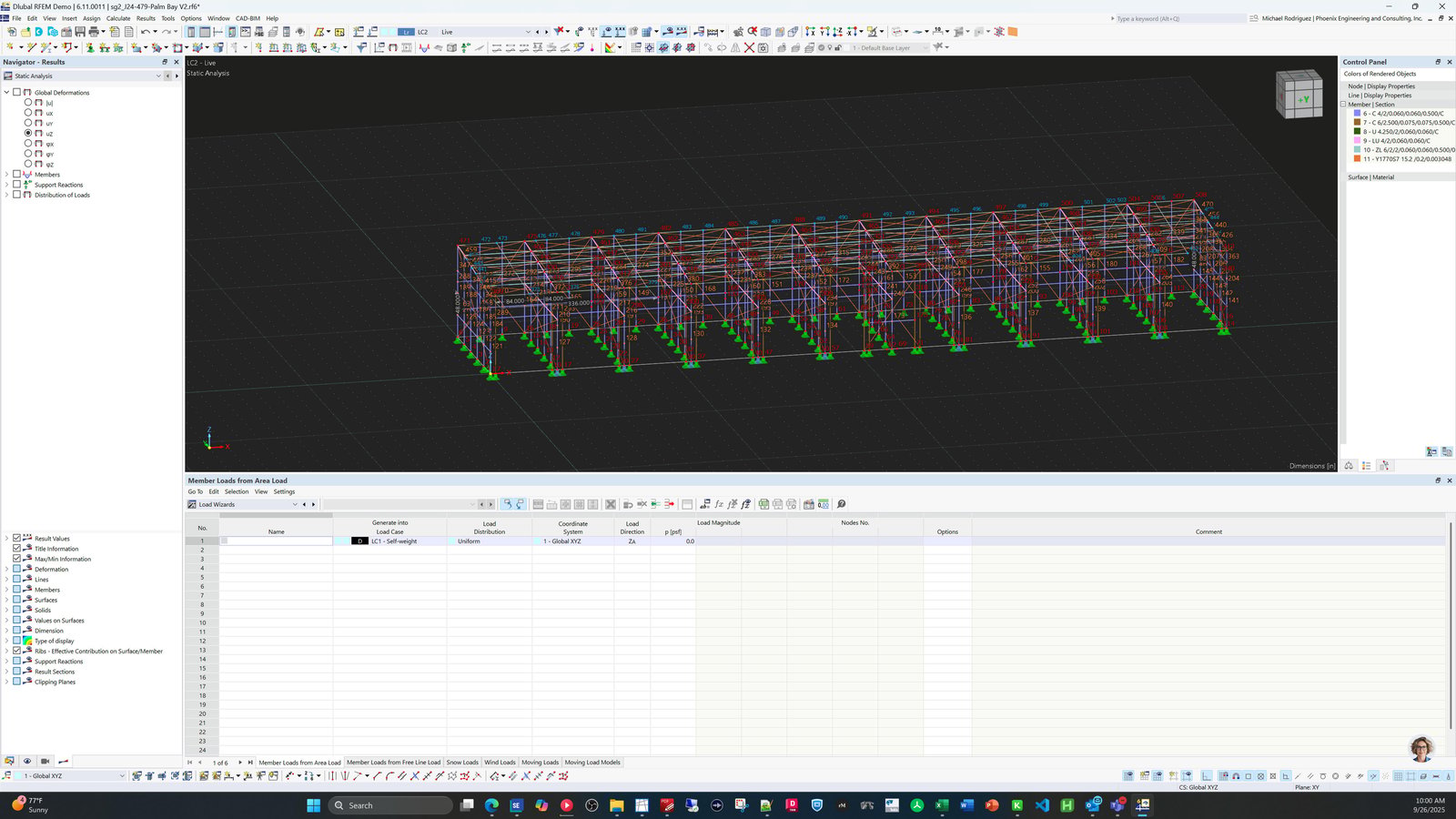
Task: Open the Calculate menu
Action: (118, 18)
